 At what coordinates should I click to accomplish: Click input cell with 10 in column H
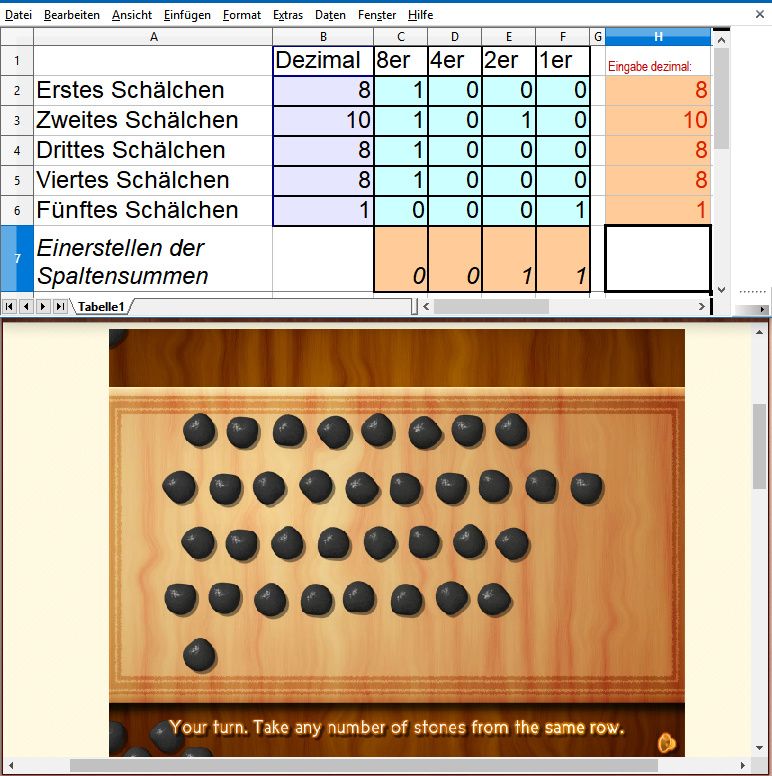click(x=658, y=120)
